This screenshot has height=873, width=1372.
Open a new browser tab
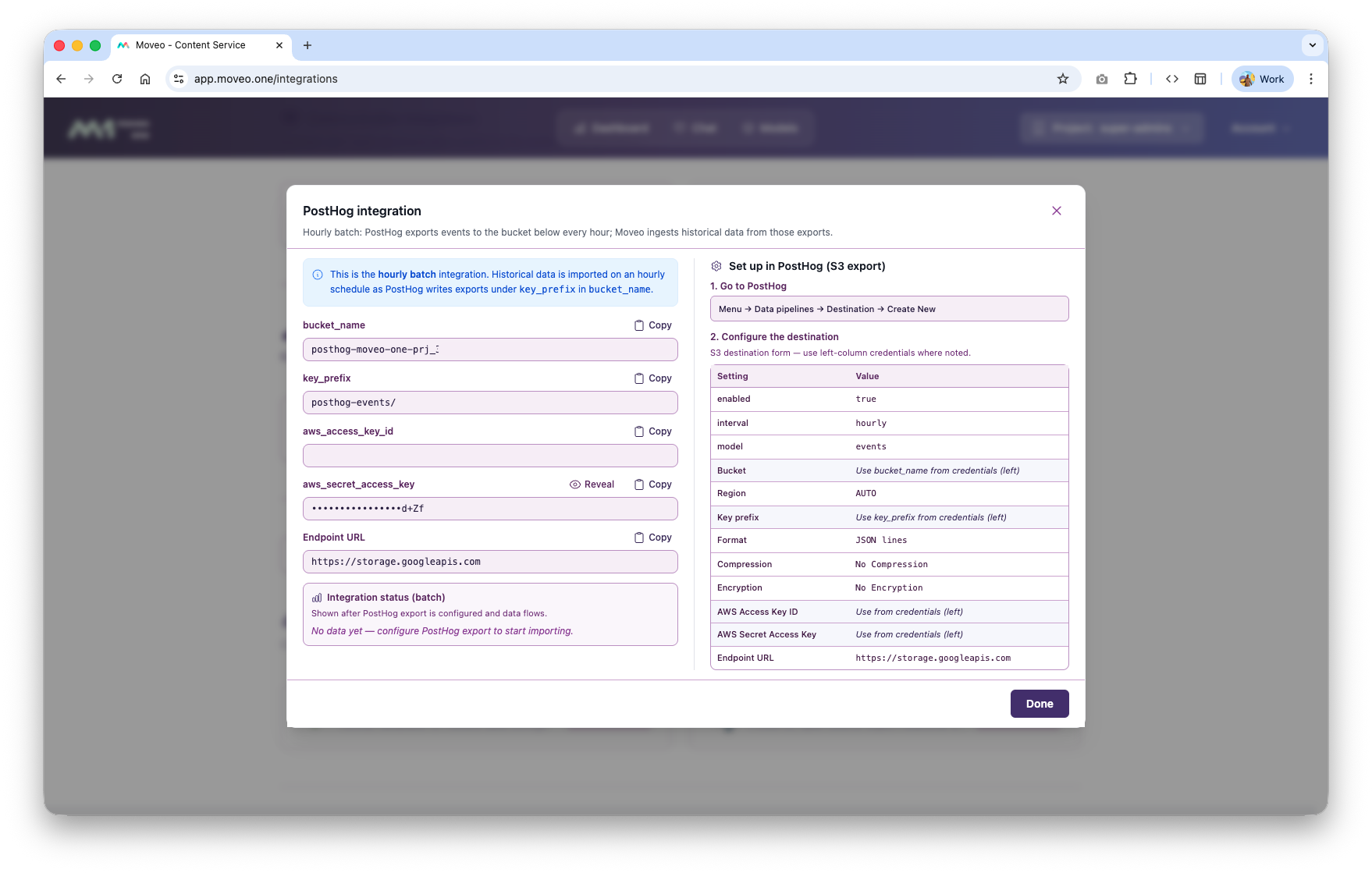307,45
